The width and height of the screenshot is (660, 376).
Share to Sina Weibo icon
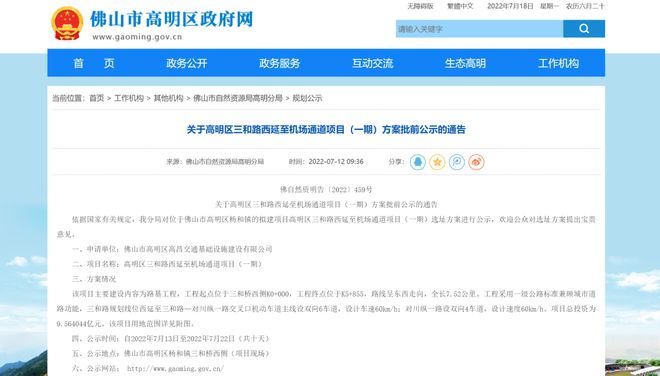tap(476, 162)
